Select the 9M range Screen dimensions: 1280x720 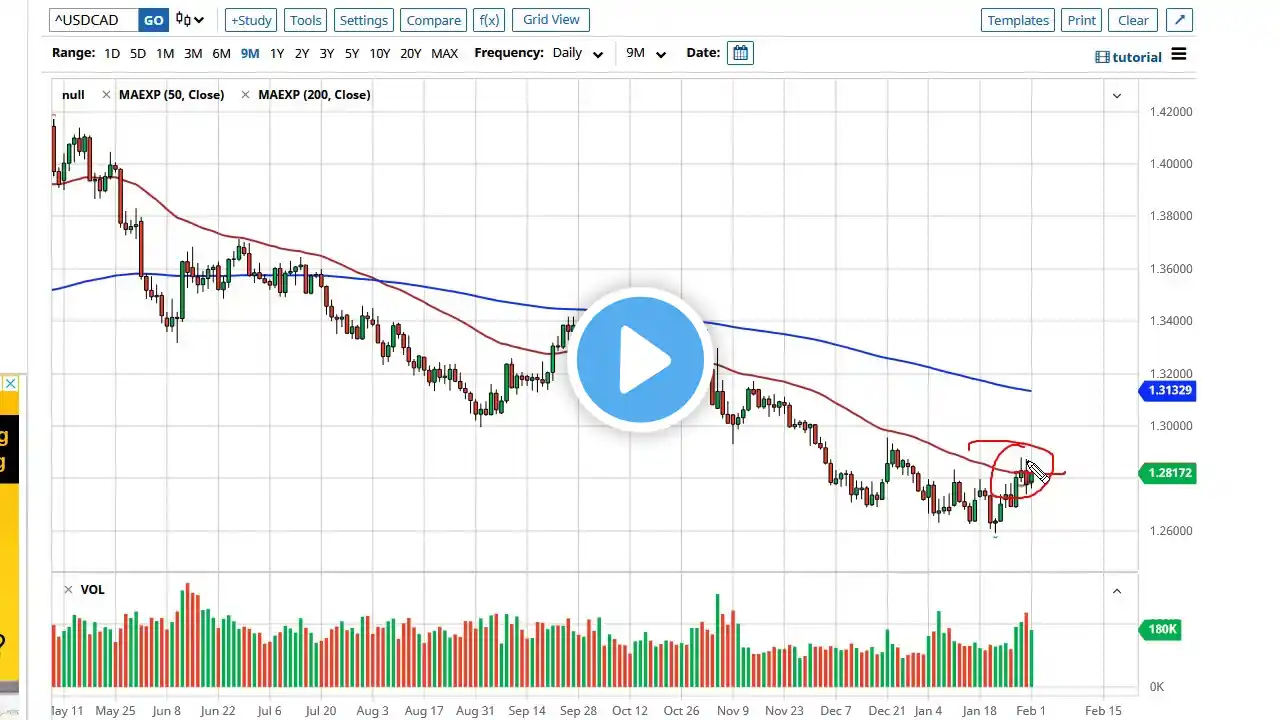pyautogui.click(x=249, y=53)
